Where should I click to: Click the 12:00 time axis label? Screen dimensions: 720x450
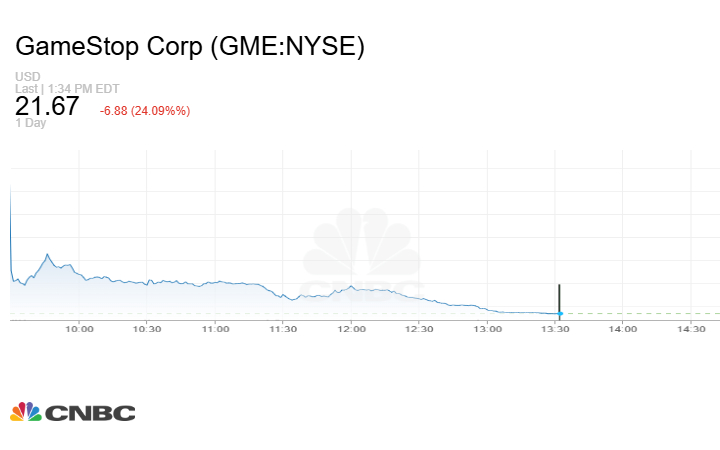(x=351, y=328)
